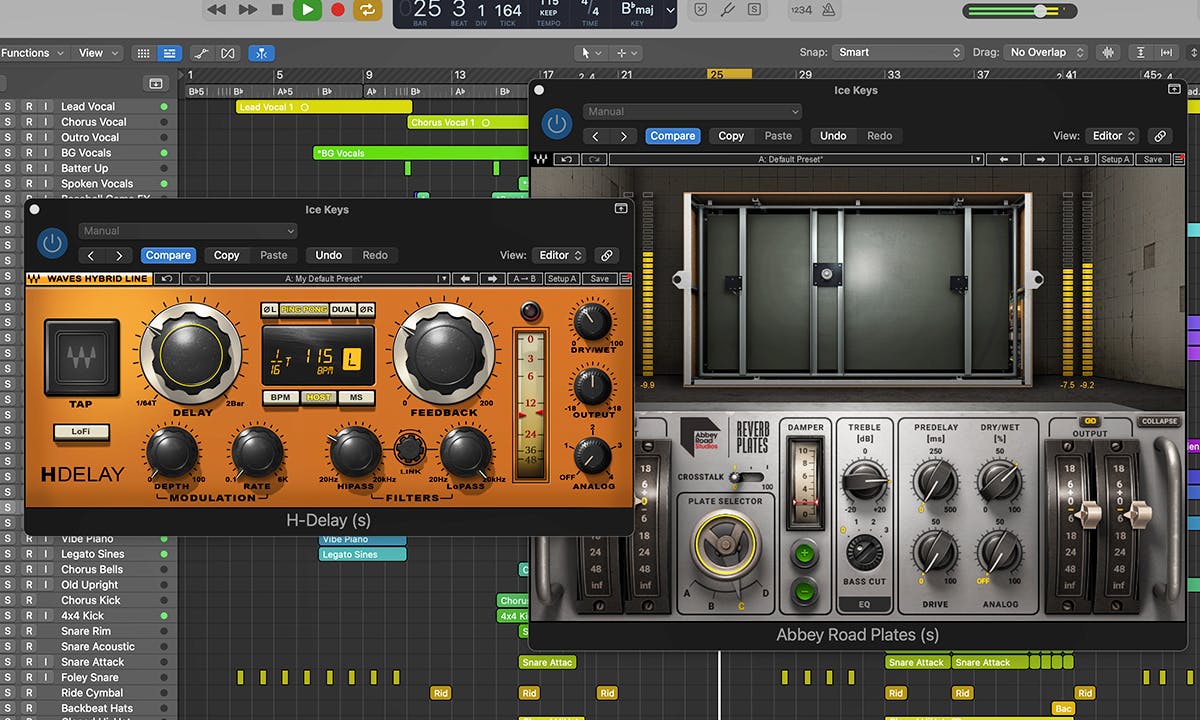Toggle the output link button on Abbey Road Plates
The image size is (1200, 720).
[1090, 422]
